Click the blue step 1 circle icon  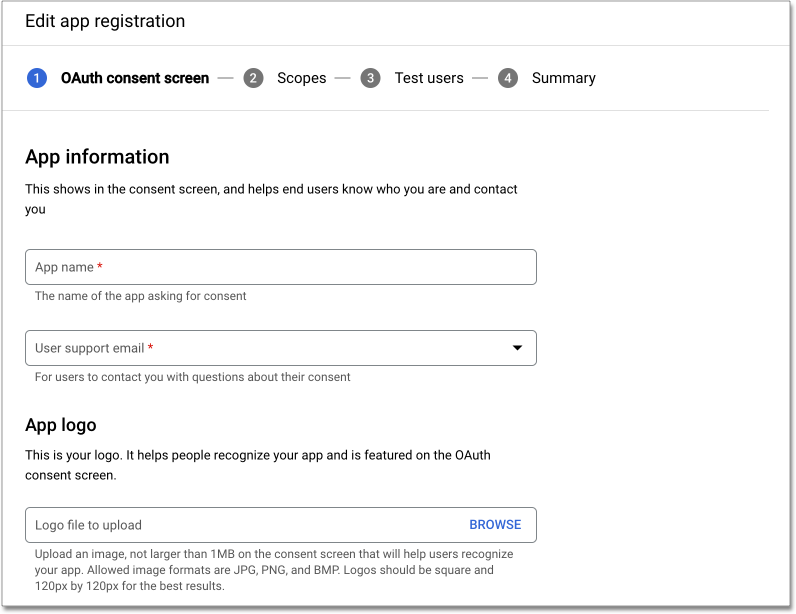coord(37,78)
